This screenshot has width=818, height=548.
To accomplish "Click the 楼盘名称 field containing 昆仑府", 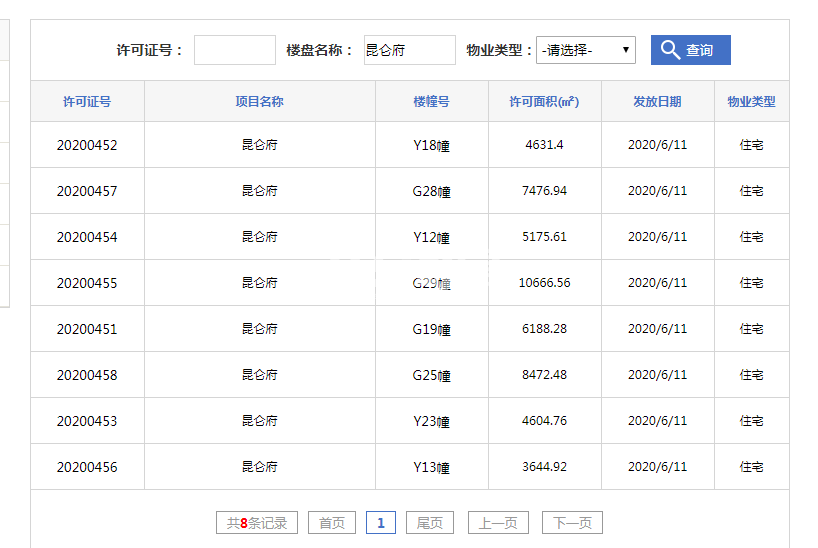I will click(x=410, y=50).
